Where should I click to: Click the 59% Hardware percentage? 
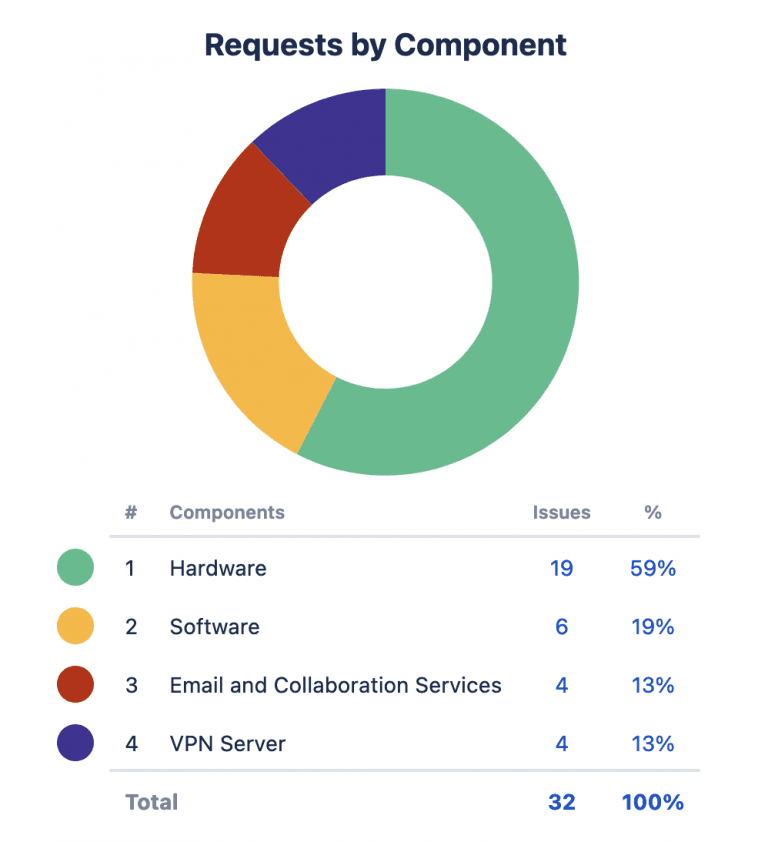click(653, 568)
